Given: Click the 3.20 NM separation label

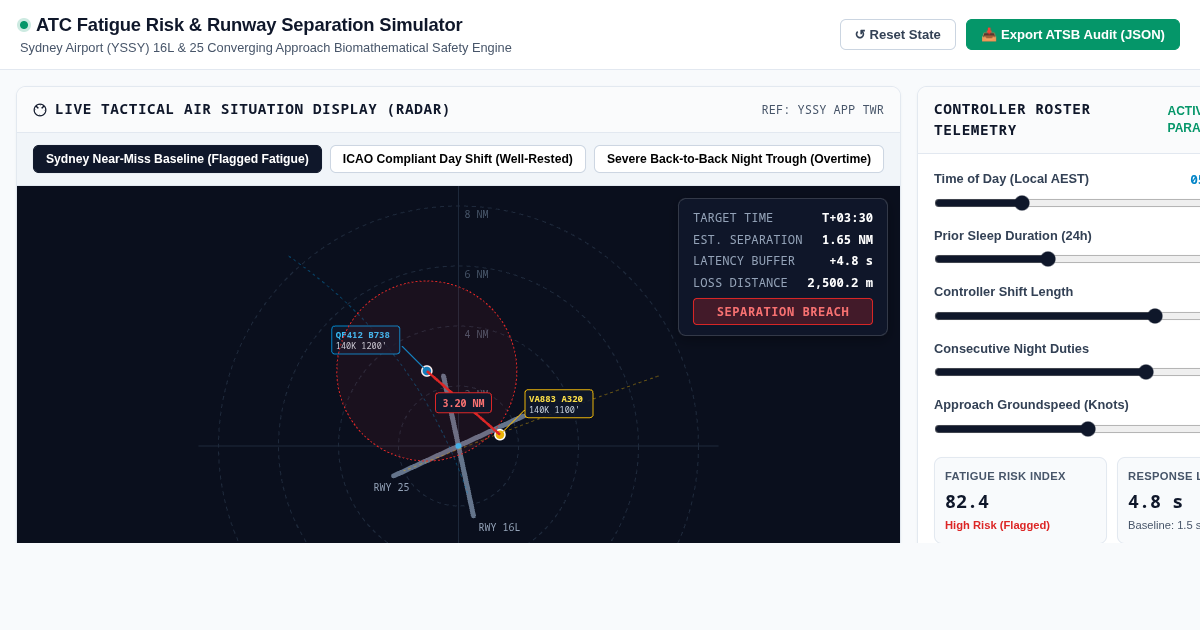Looking at the screenshot, I should [463, 403].
